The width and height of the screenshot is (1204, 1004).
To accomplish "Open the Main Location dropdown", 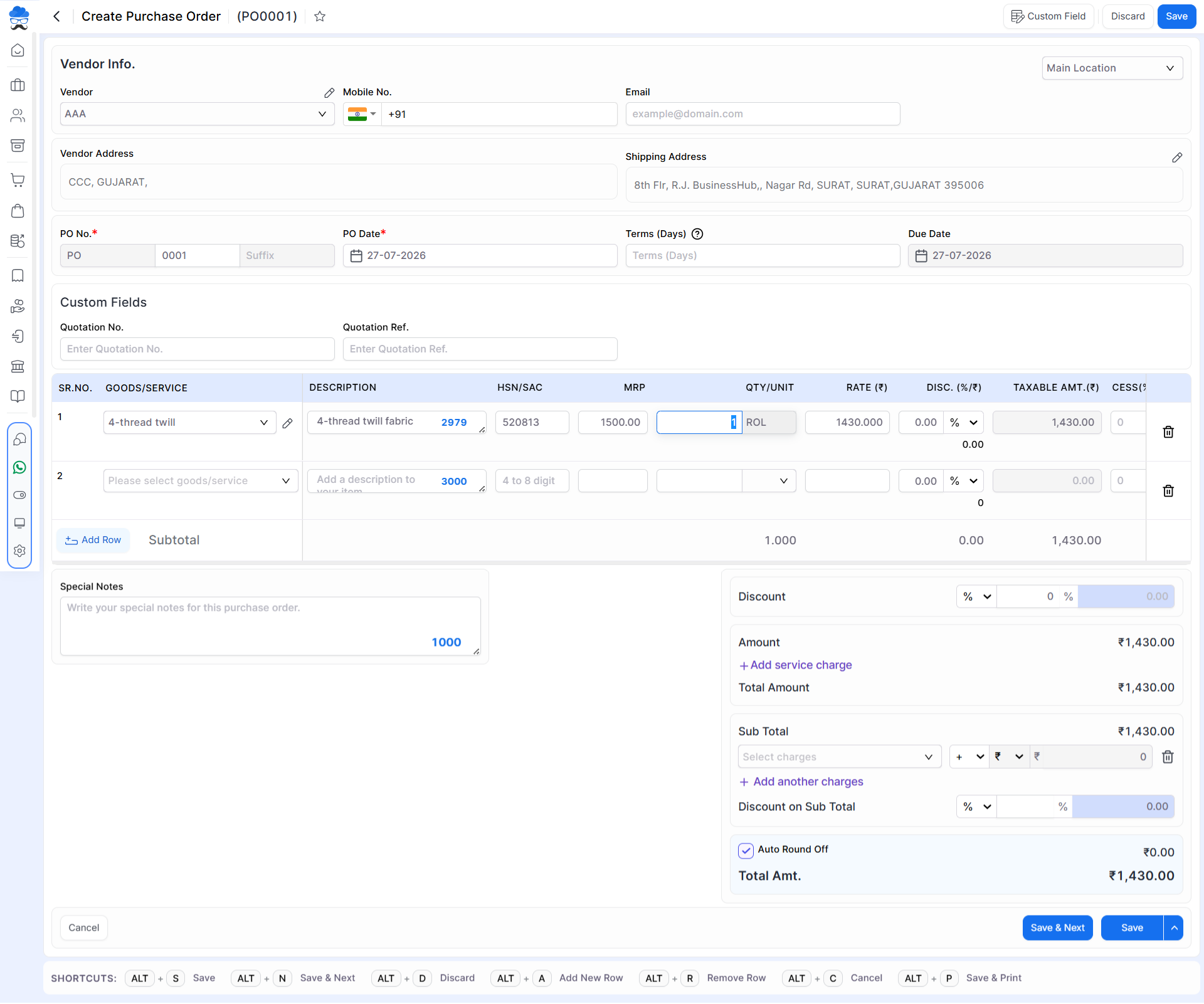I will [x=1112, y=68].
